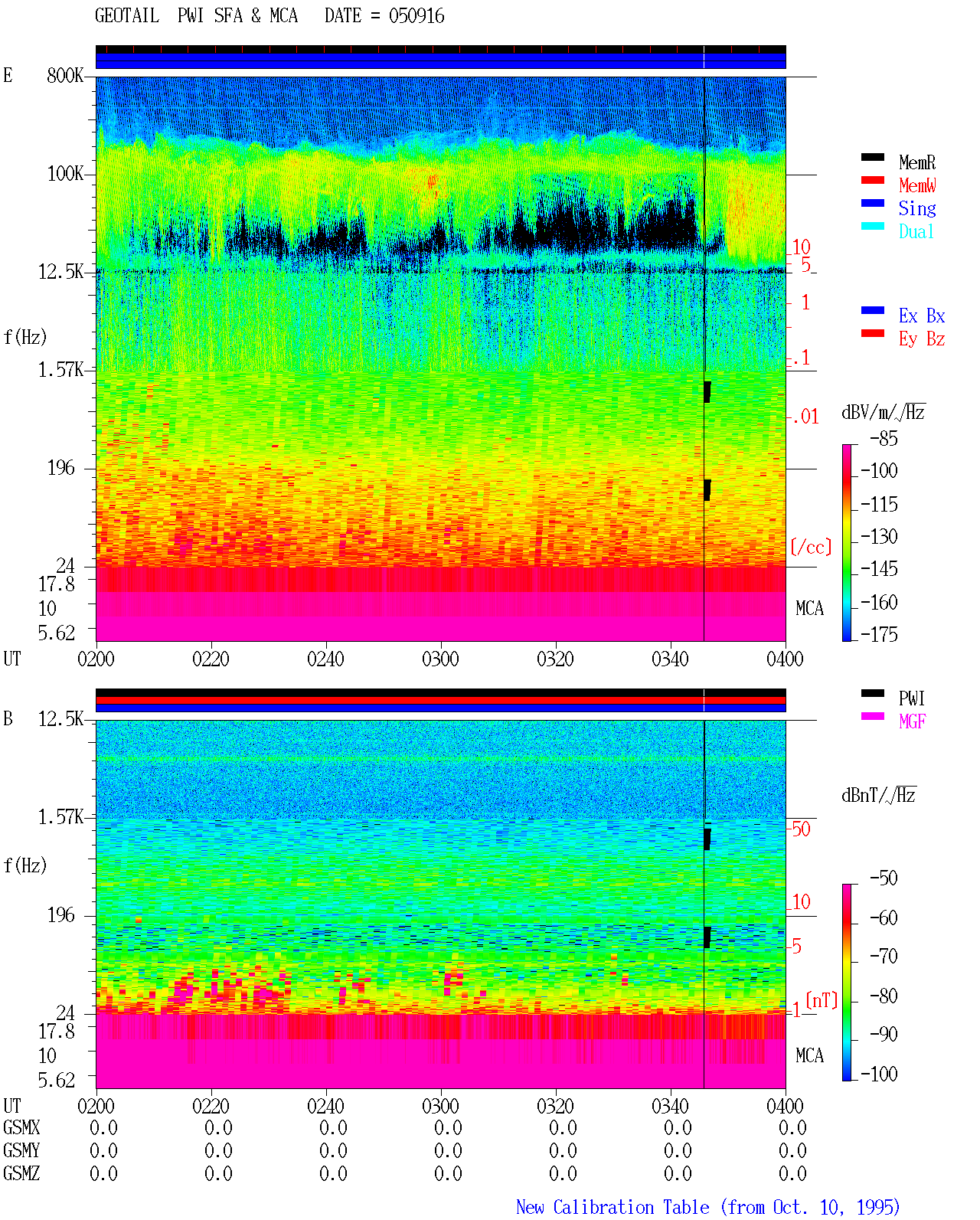Select the "-130" color scale value

pyautogui.click(x=879, y=537)
